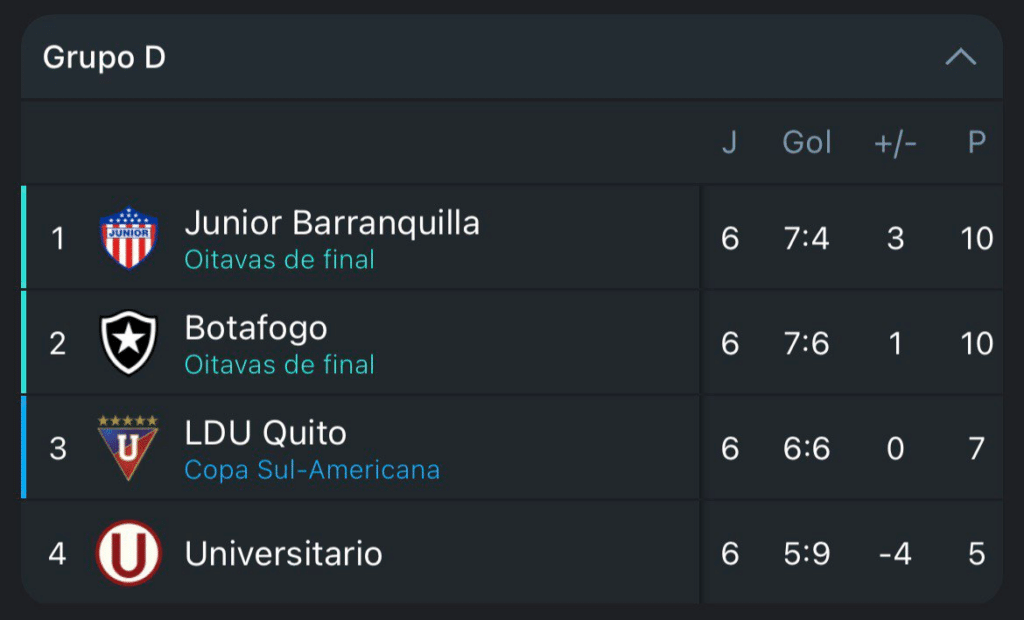Select the LDU Quito team name
The width and height of the screenshot is (1024, 620).
pos(266,433)
